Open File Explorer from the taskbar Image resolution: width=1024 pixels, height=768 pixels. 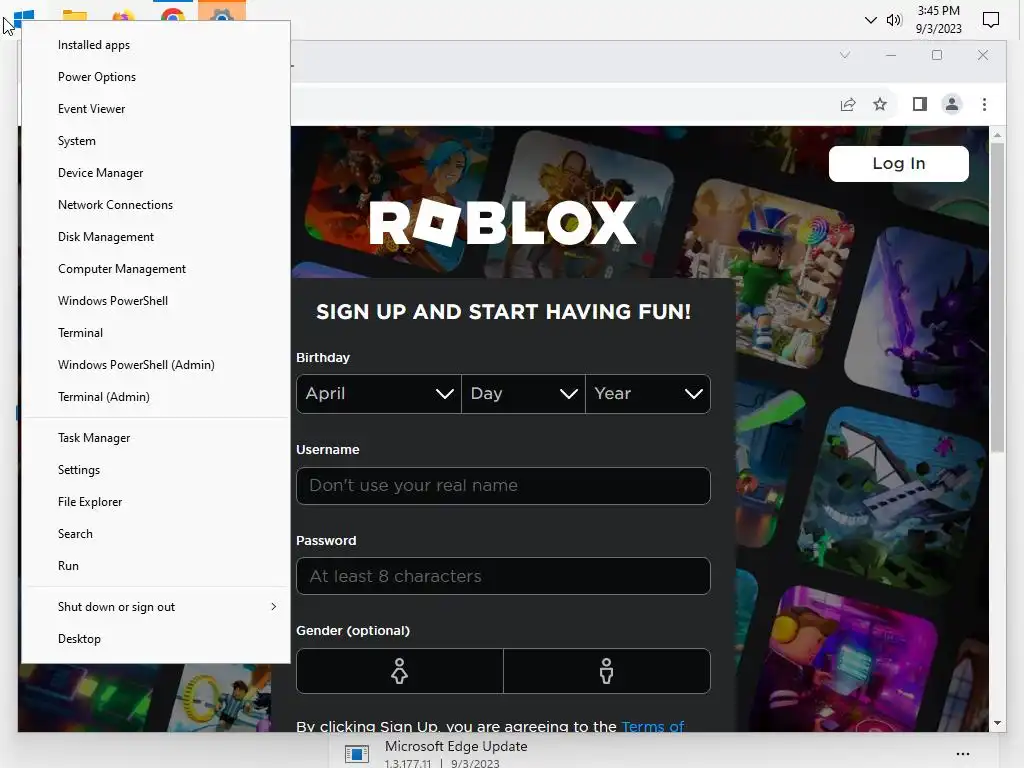click(x=74, y=16)
